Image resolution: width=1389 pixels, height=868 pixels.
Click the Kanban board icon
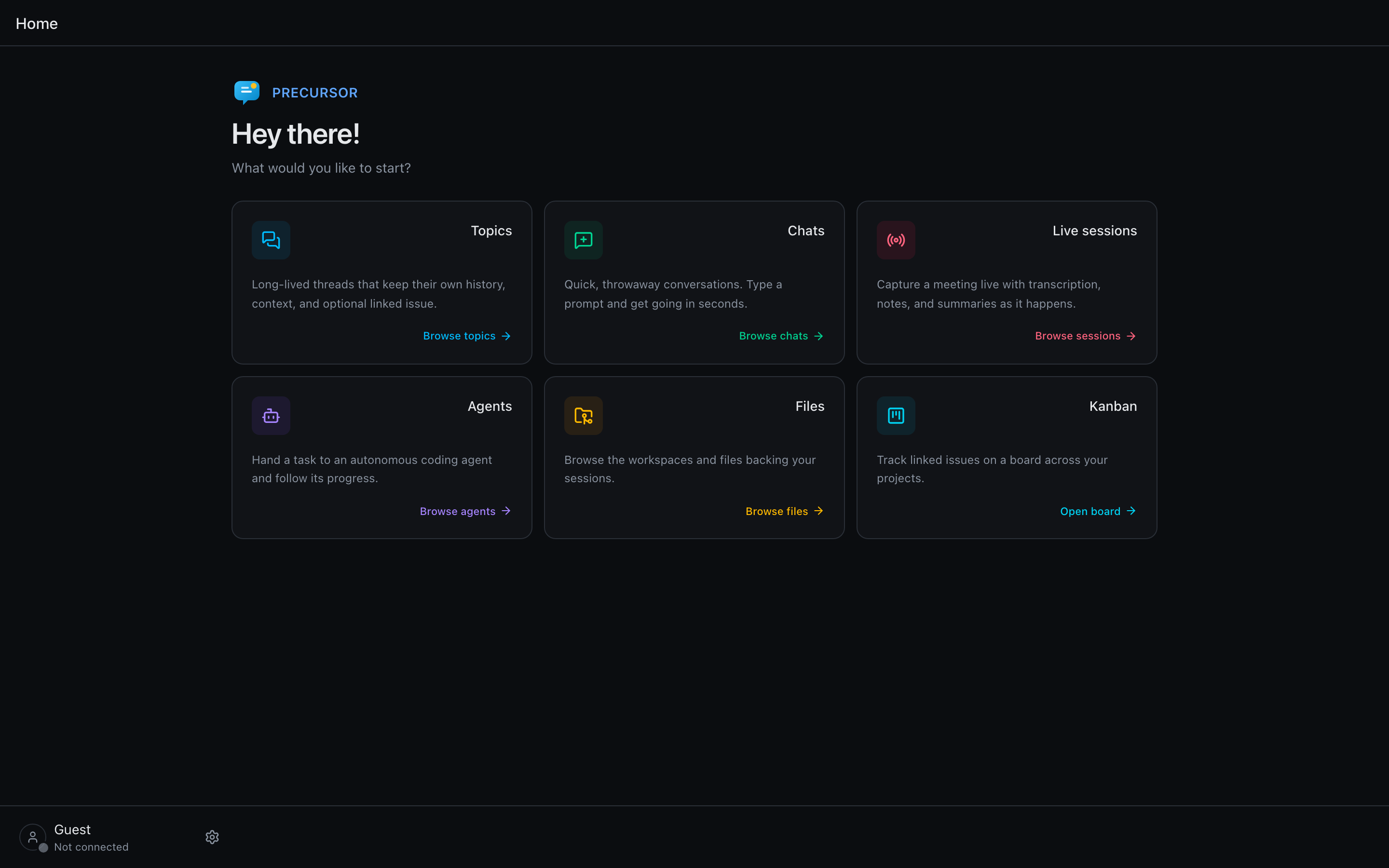point(896,416)
